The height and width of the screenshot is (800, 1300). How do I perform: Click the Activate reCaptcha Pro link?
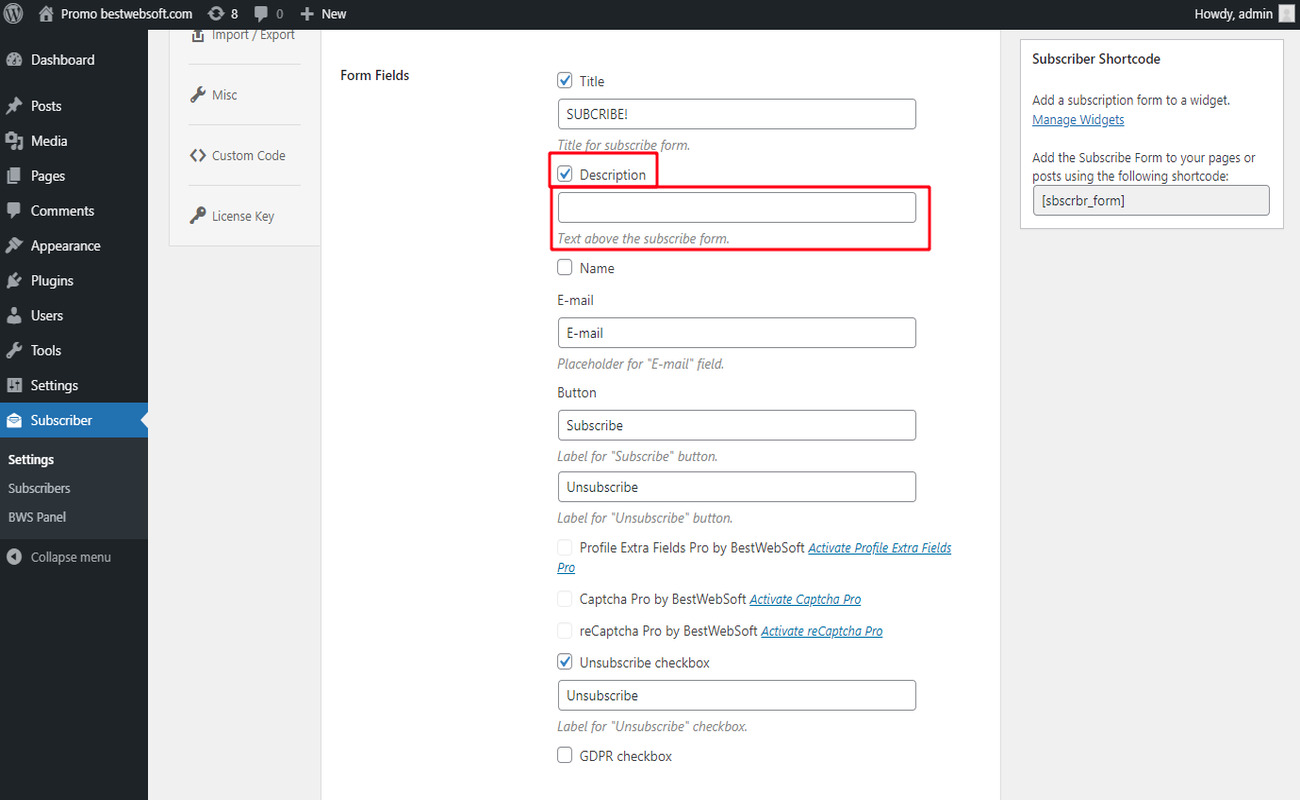point(822,631)
